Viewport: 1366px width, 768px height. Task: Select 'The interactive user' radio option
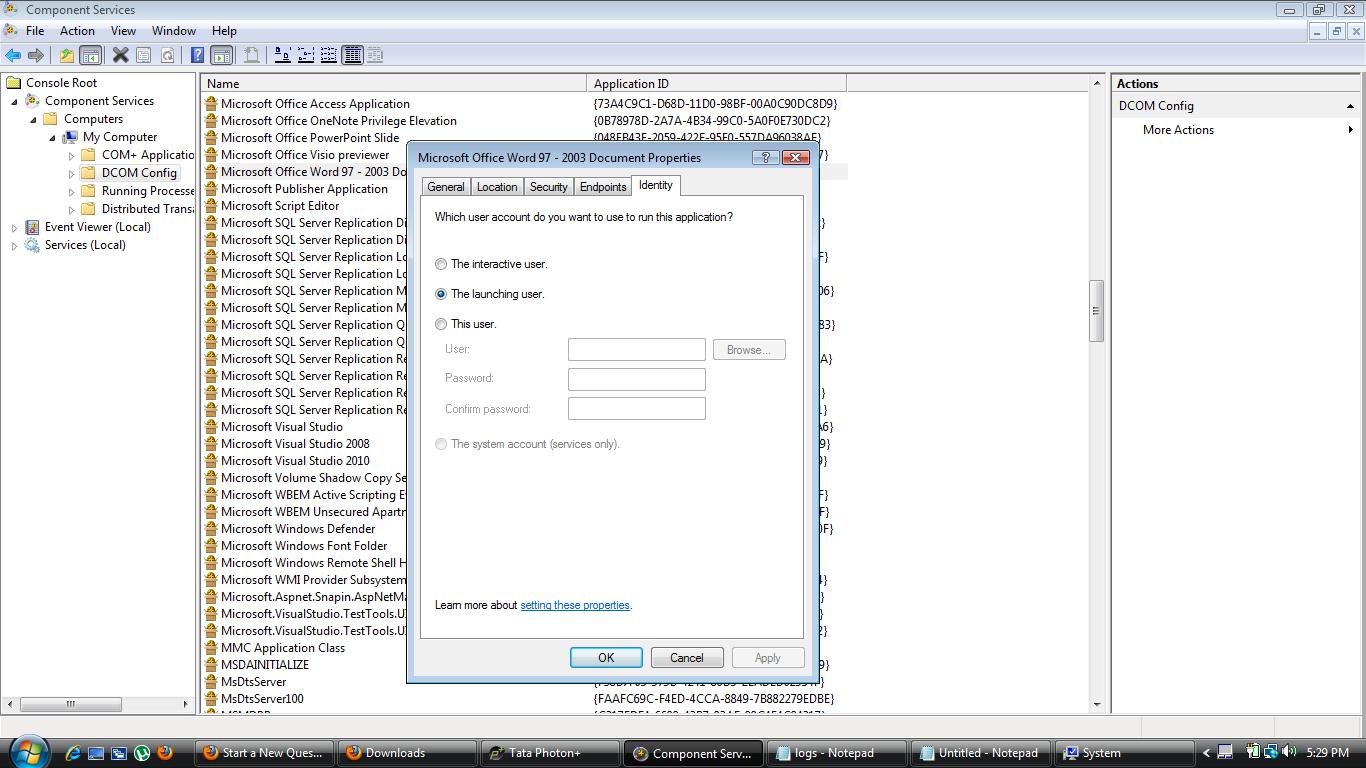click(x=441, y=264)
